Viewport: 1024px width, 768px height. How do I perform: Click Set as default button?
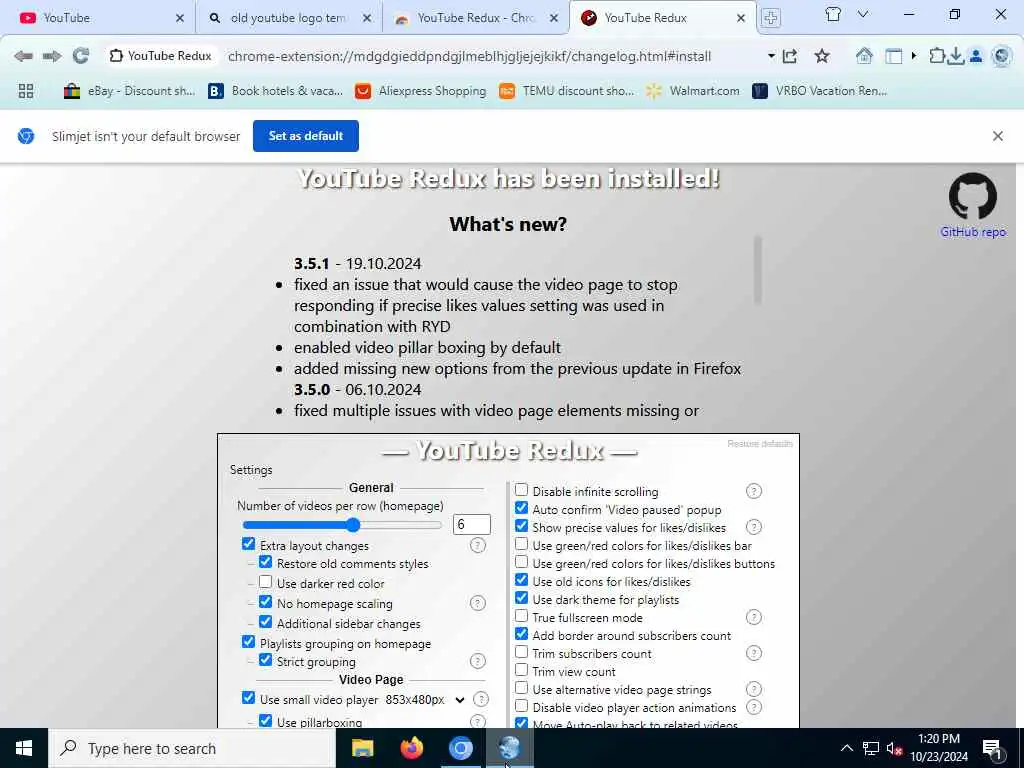tap(306, 136)
